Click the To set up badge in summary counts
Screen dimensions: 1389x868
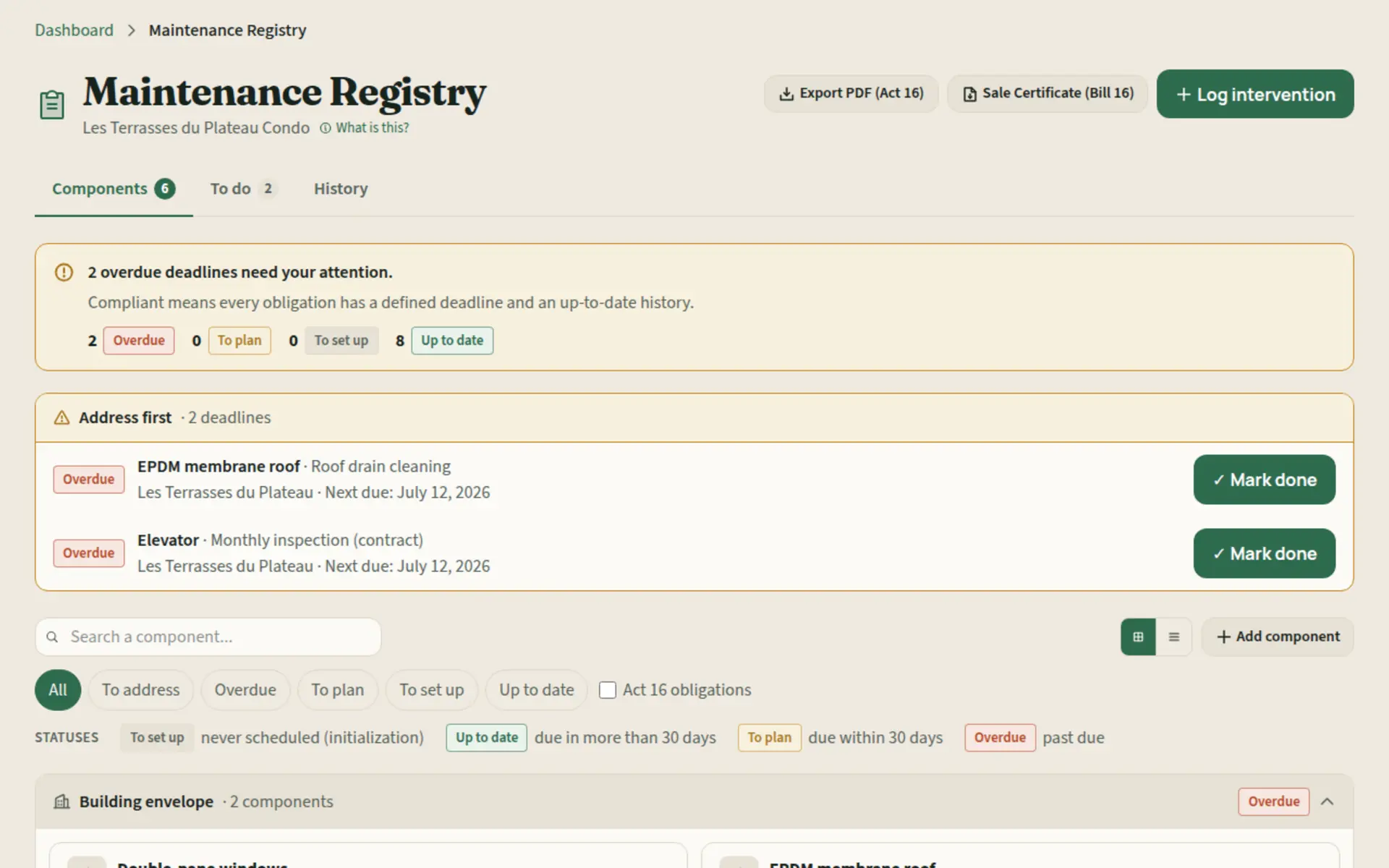341,341
